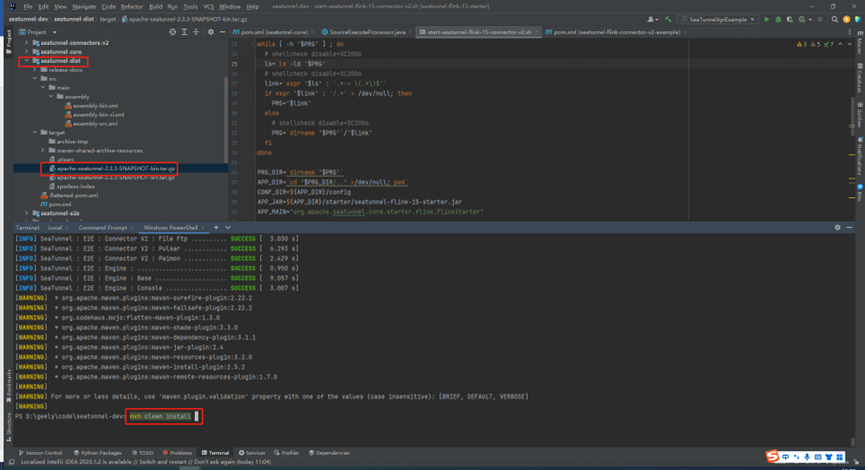This screenshot has width=865, height=470.
Task: Open the Project panel settings gear
Action: click(212, 32)
